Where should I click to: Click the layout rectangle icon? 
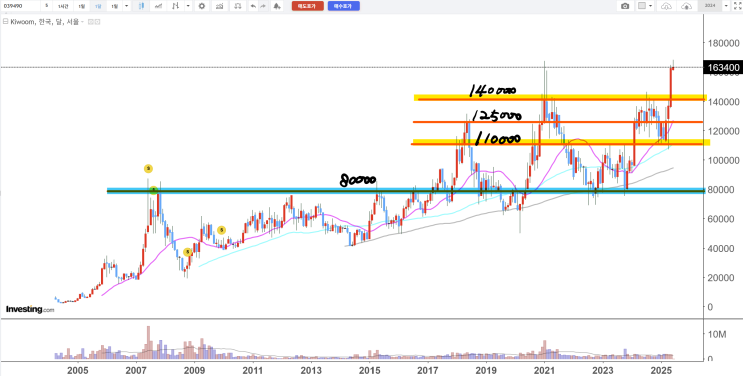[642, 6]
